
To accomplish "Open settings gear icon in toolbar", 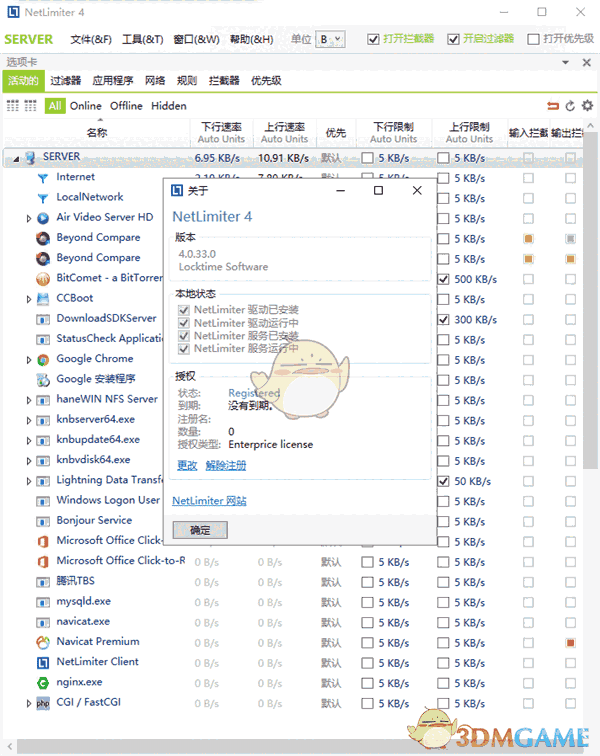I will point(587,105).
